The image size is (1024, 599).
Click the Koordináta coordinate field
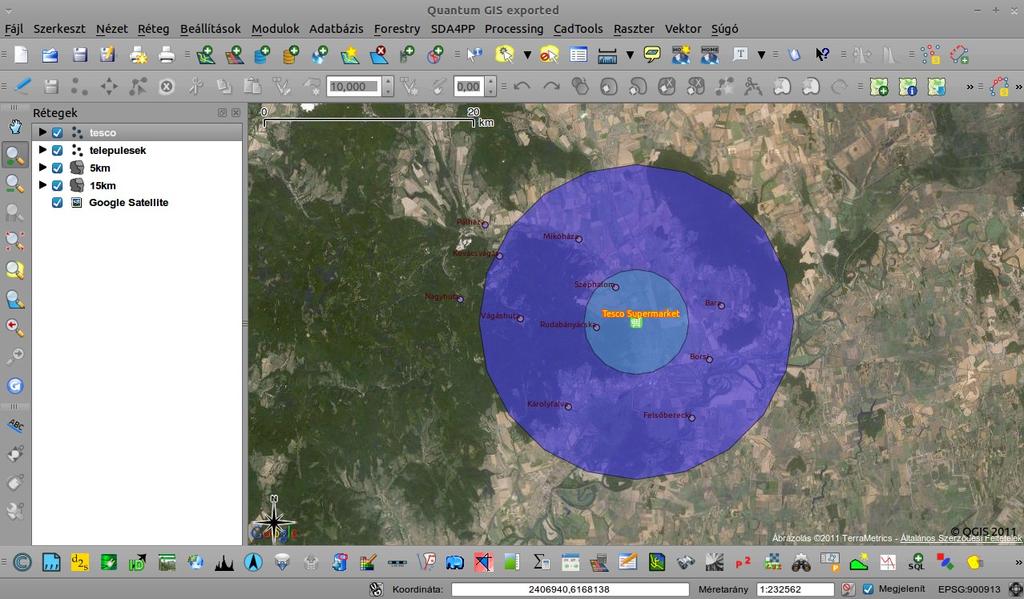coord(570,589)
